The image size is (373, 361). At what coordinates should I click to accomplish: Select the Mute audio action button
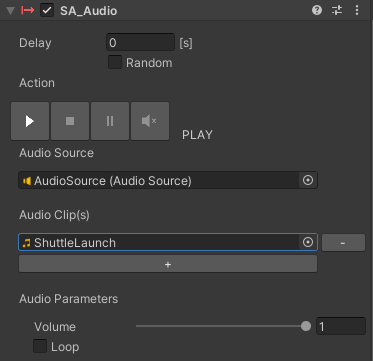[150, 121]
